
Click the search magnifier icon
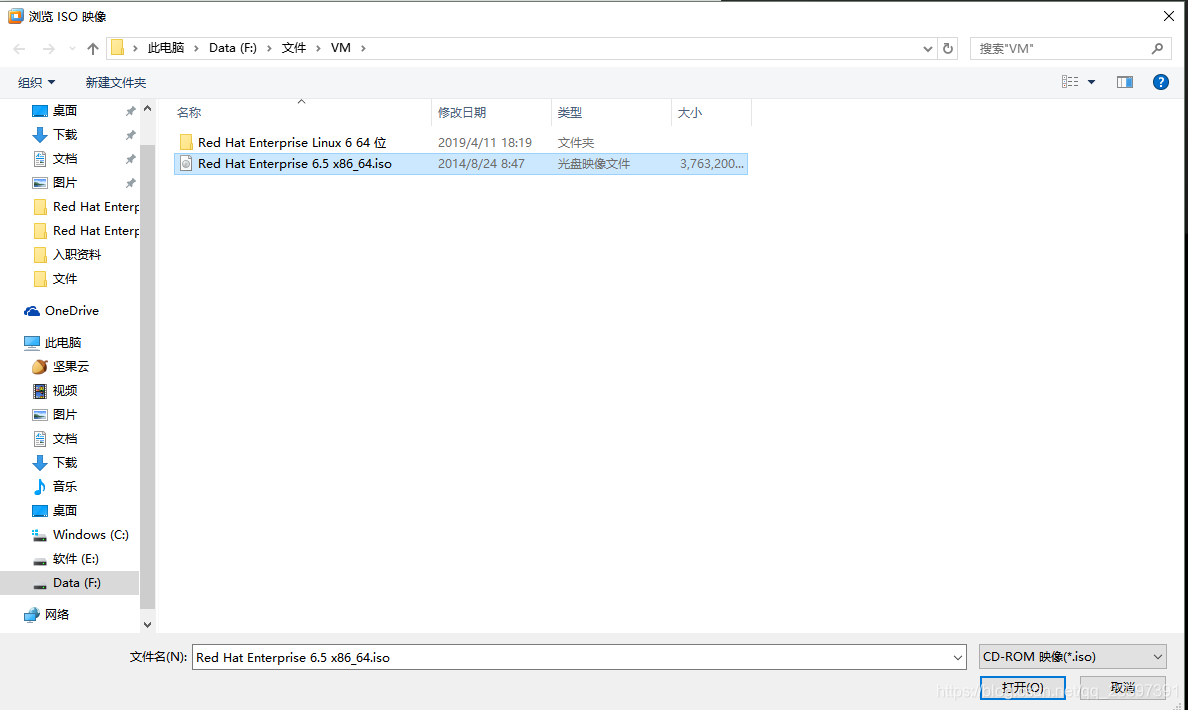tap(1157, 48)
